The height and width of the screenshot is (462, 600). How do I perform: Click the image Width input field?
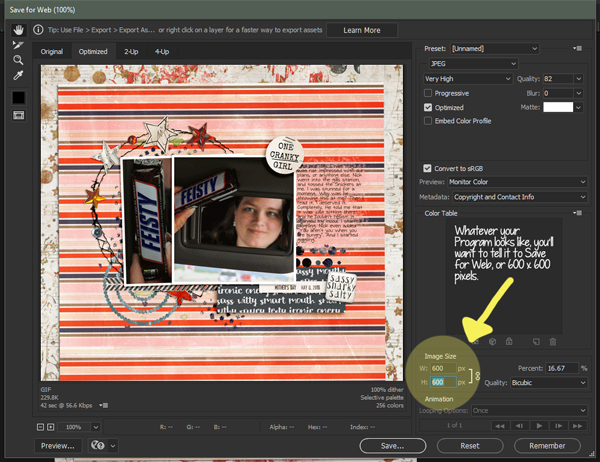[x=443, y=368]
